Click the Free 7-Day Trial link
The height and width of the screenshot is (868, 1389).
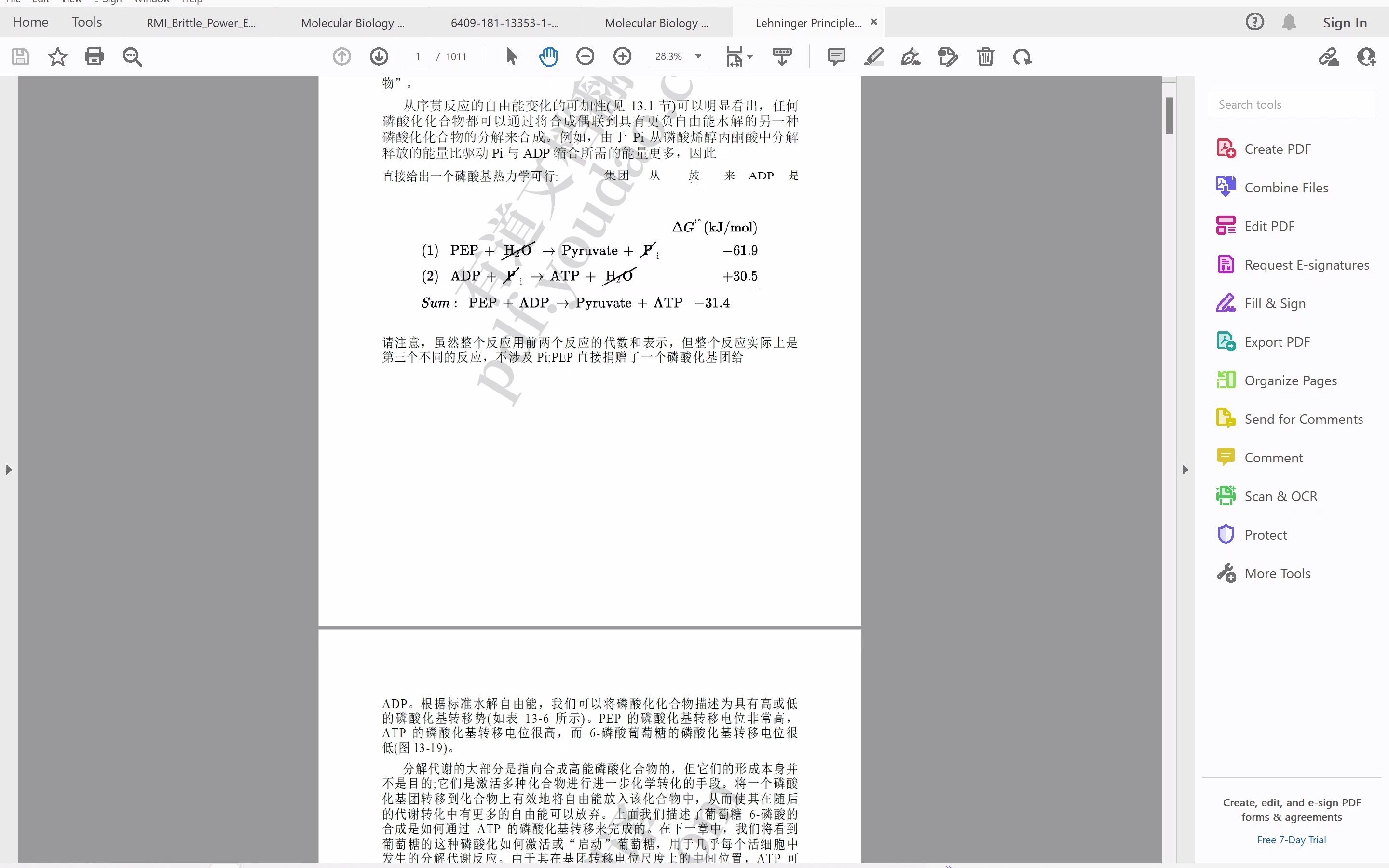[1292, 839]
